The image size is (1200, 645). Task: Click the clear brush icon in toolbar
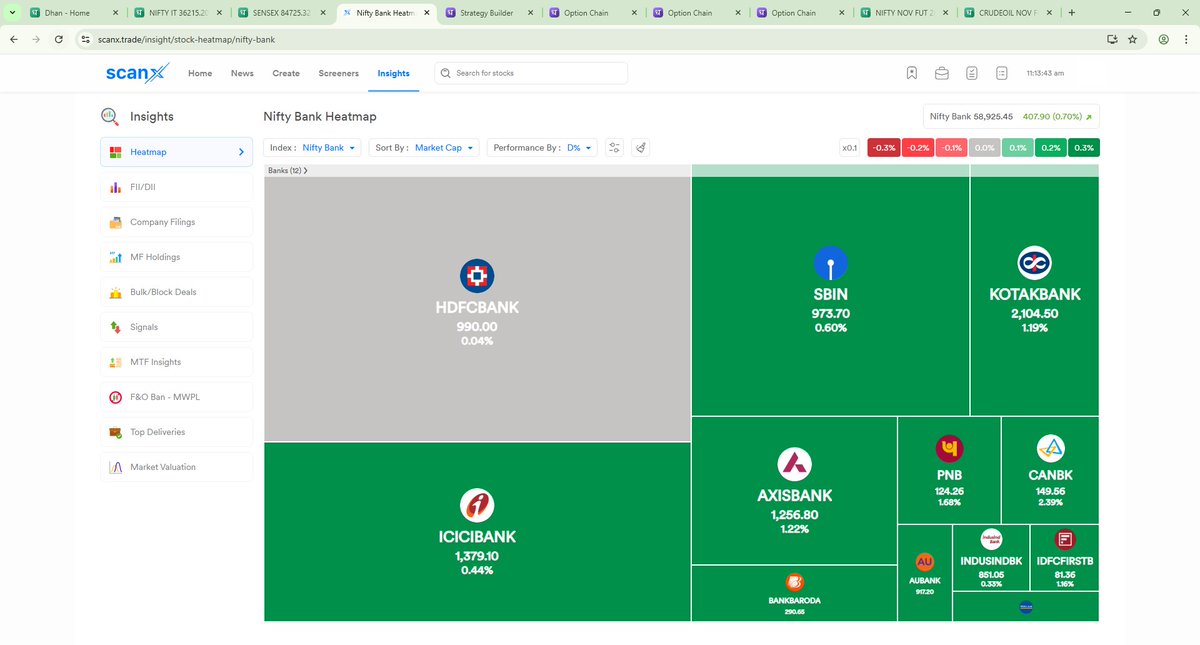641,147
